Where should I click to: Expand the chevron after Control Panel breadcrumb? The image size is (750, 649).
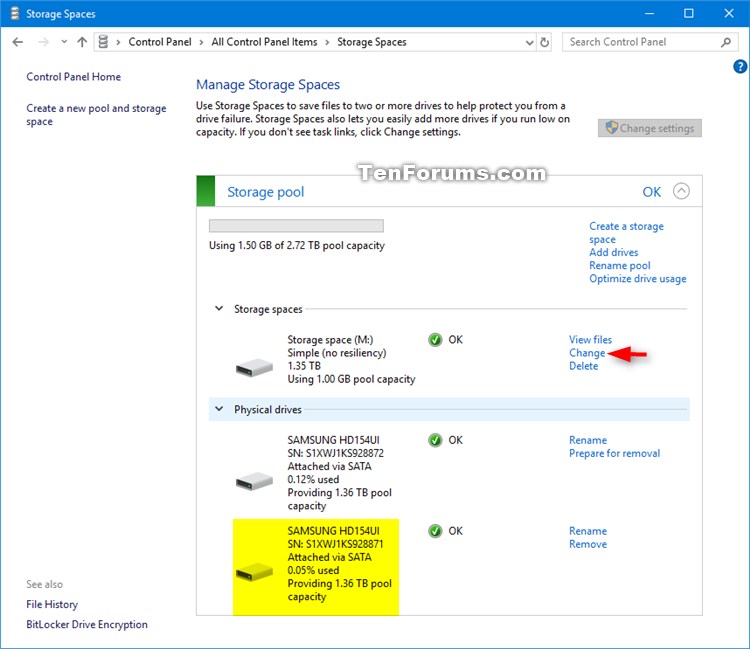(x=201, y=43)
